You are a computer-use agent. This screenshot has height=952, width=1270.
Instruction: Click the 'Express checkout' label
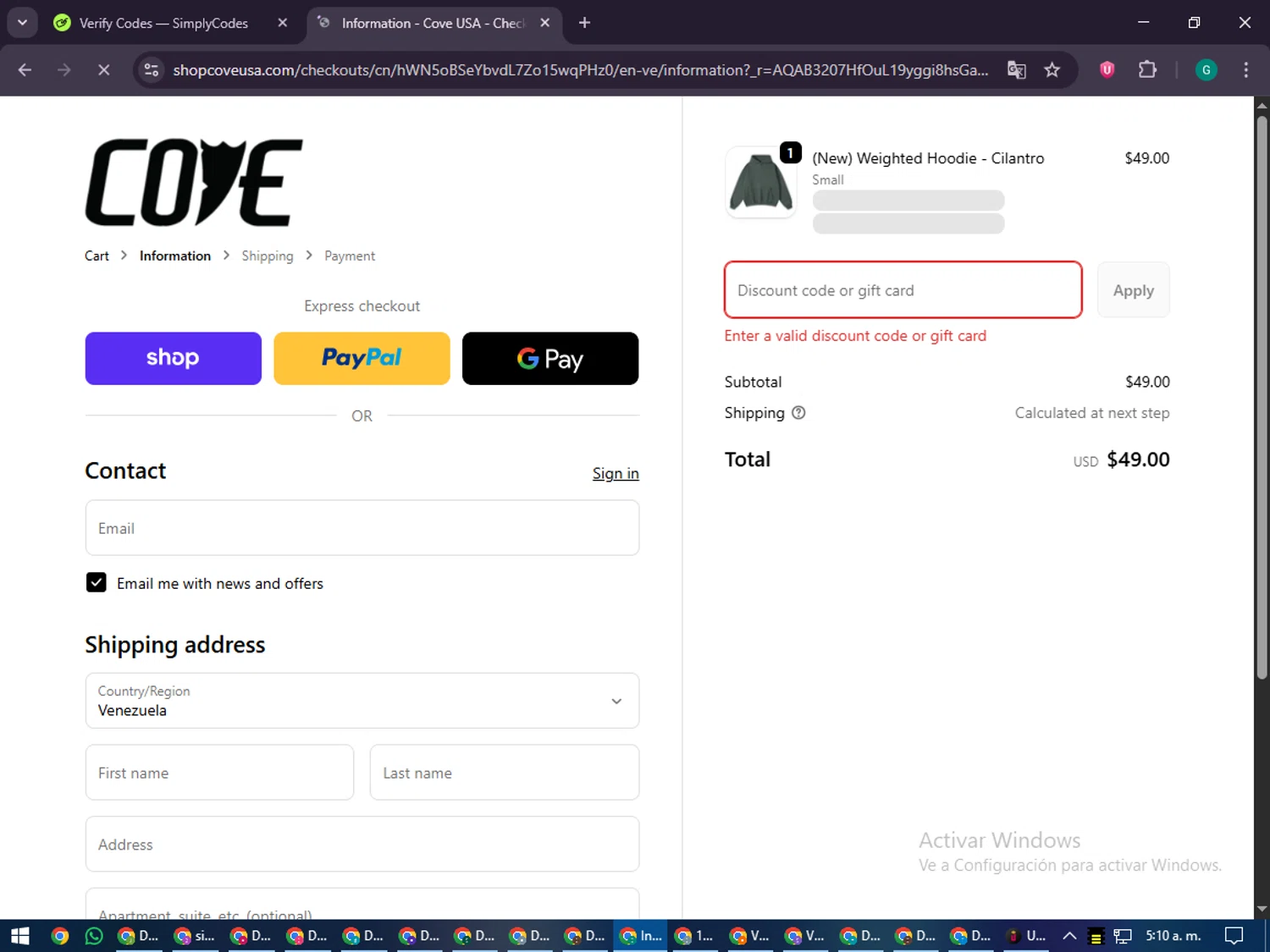coord(362,306)
